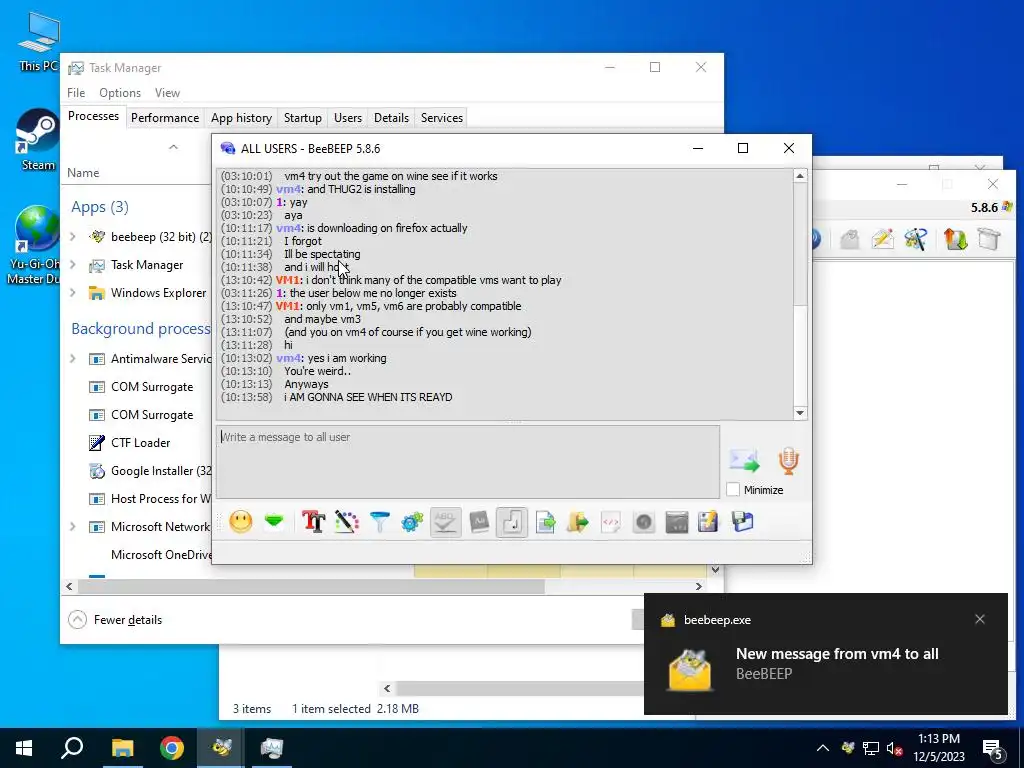Click the chat scrollbar down arrow

click(800, 413)
